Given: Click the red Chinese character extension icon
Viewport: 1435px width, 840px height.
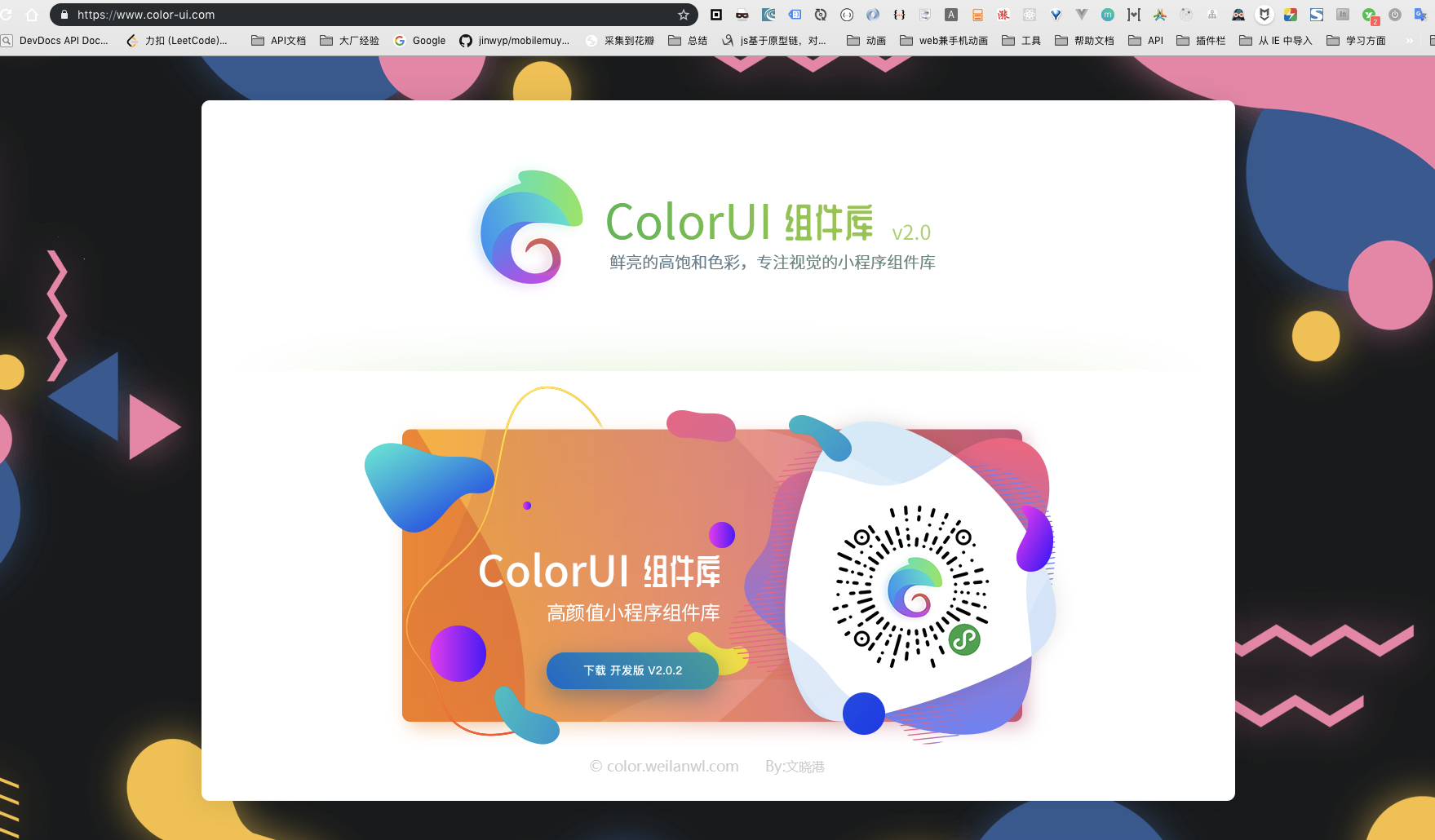Looking at the screenshot, I should point(1003,15).
